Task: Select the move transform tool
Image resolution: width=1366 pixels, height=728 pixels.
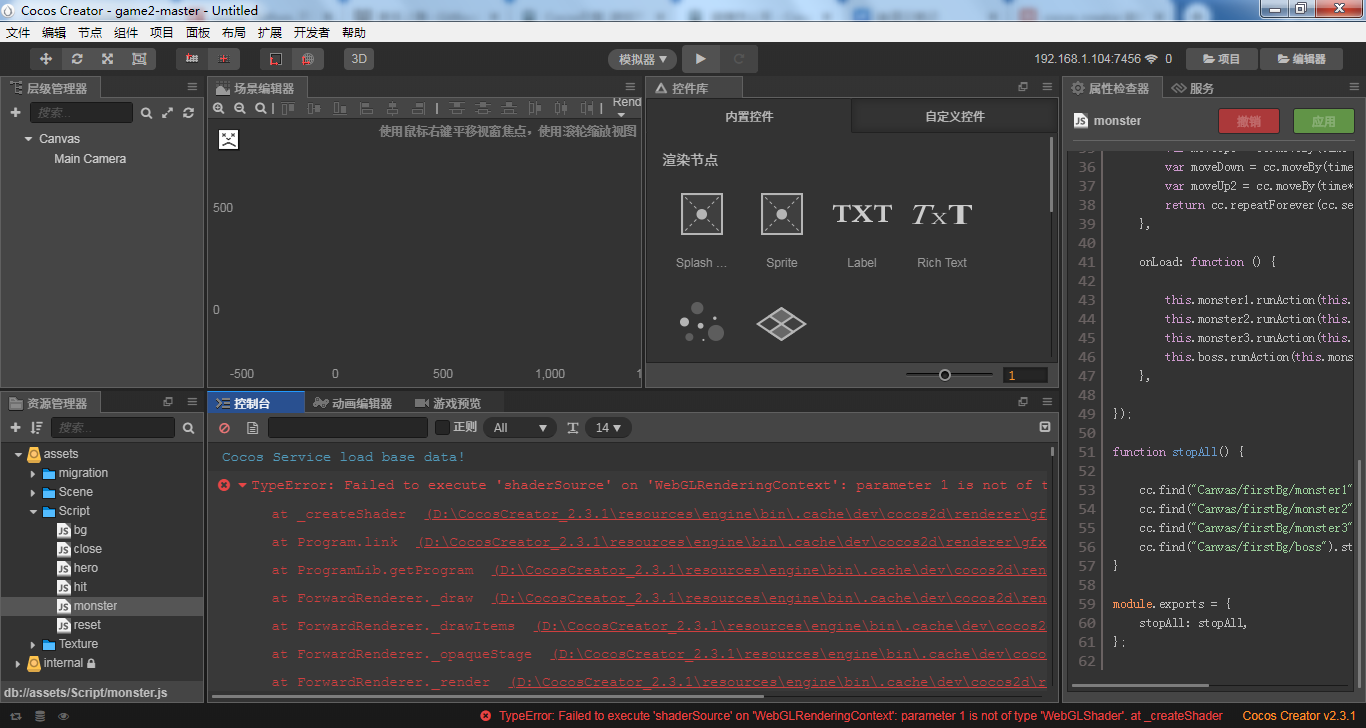Action: pos(46,59)
